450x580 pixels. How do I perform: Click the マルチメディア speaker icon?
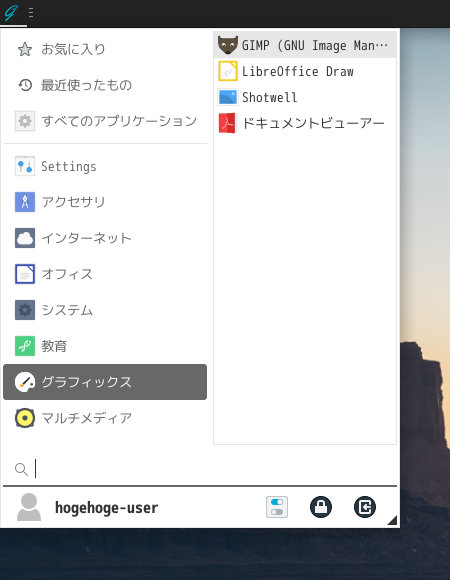(25, 418)
